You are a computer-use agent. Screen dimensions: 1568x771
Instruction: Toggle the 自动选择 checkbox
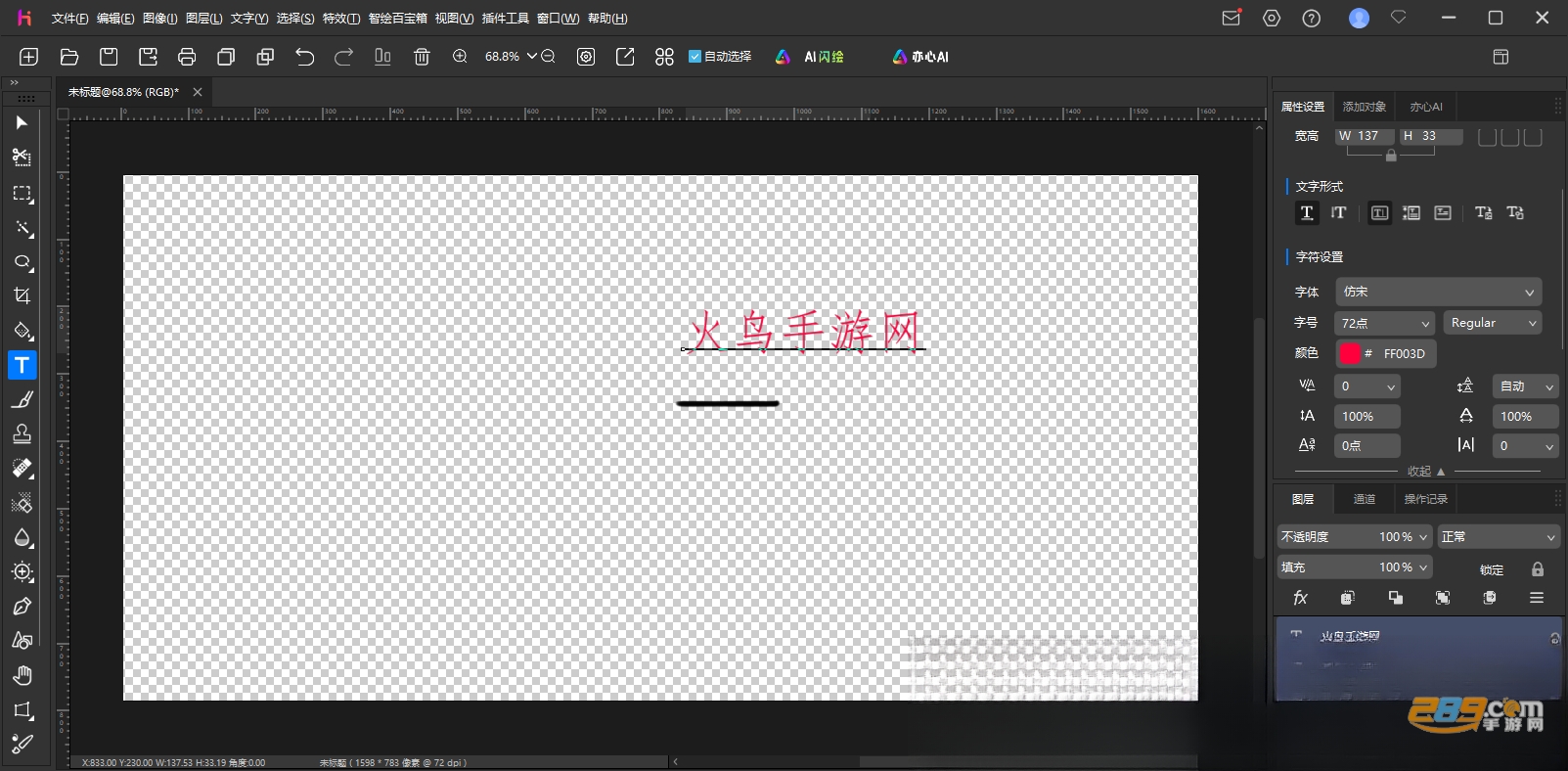tap(695, 57)
